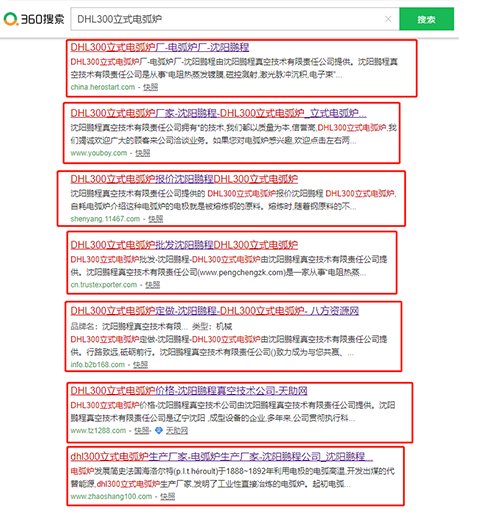Image resolution: width=480 pixels, height=517 pixels.
Task: Click the info.b2b168.com URL text
Action: click(x=98, y=365)
